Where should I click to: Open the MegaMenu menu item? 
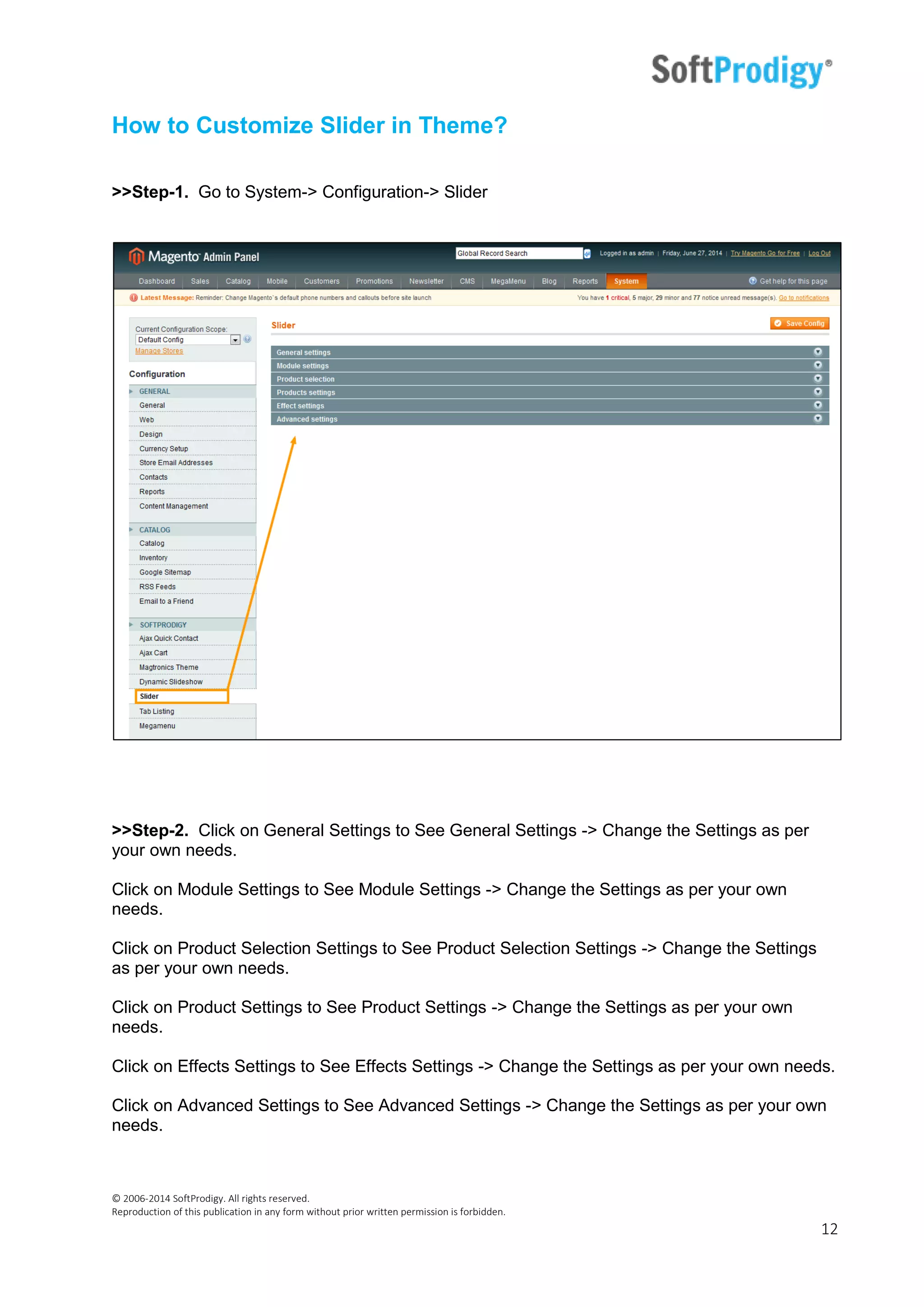tap(508, 281)
